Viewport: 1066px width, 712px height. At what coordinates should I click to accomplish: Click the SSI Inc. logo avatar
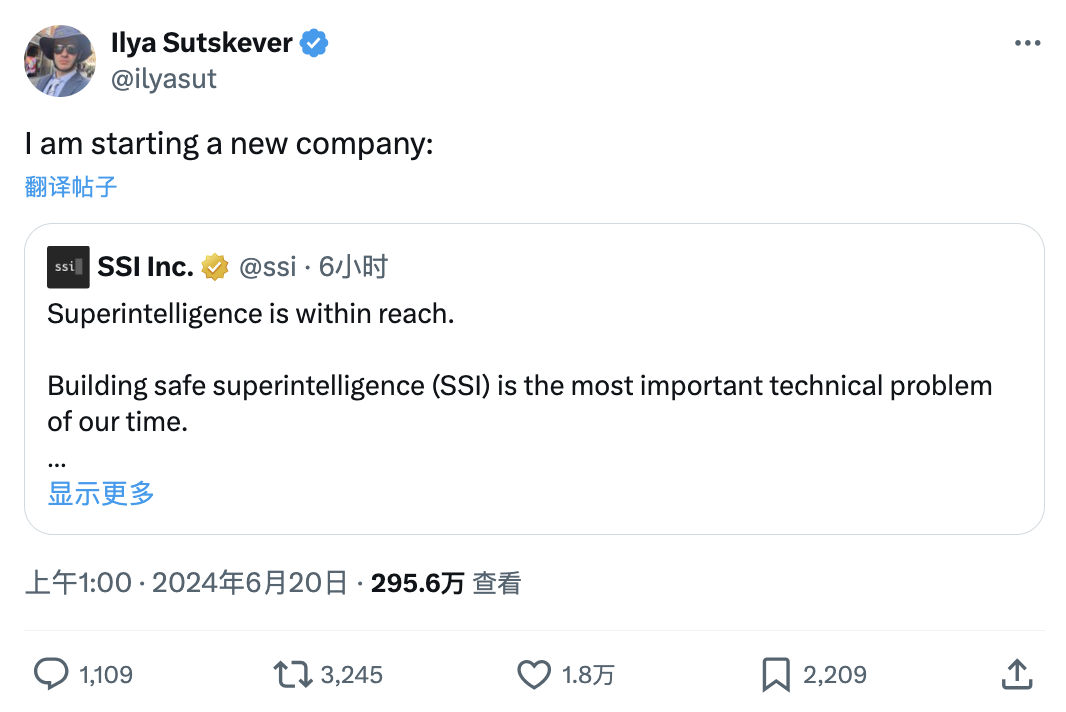pos(68,267)
